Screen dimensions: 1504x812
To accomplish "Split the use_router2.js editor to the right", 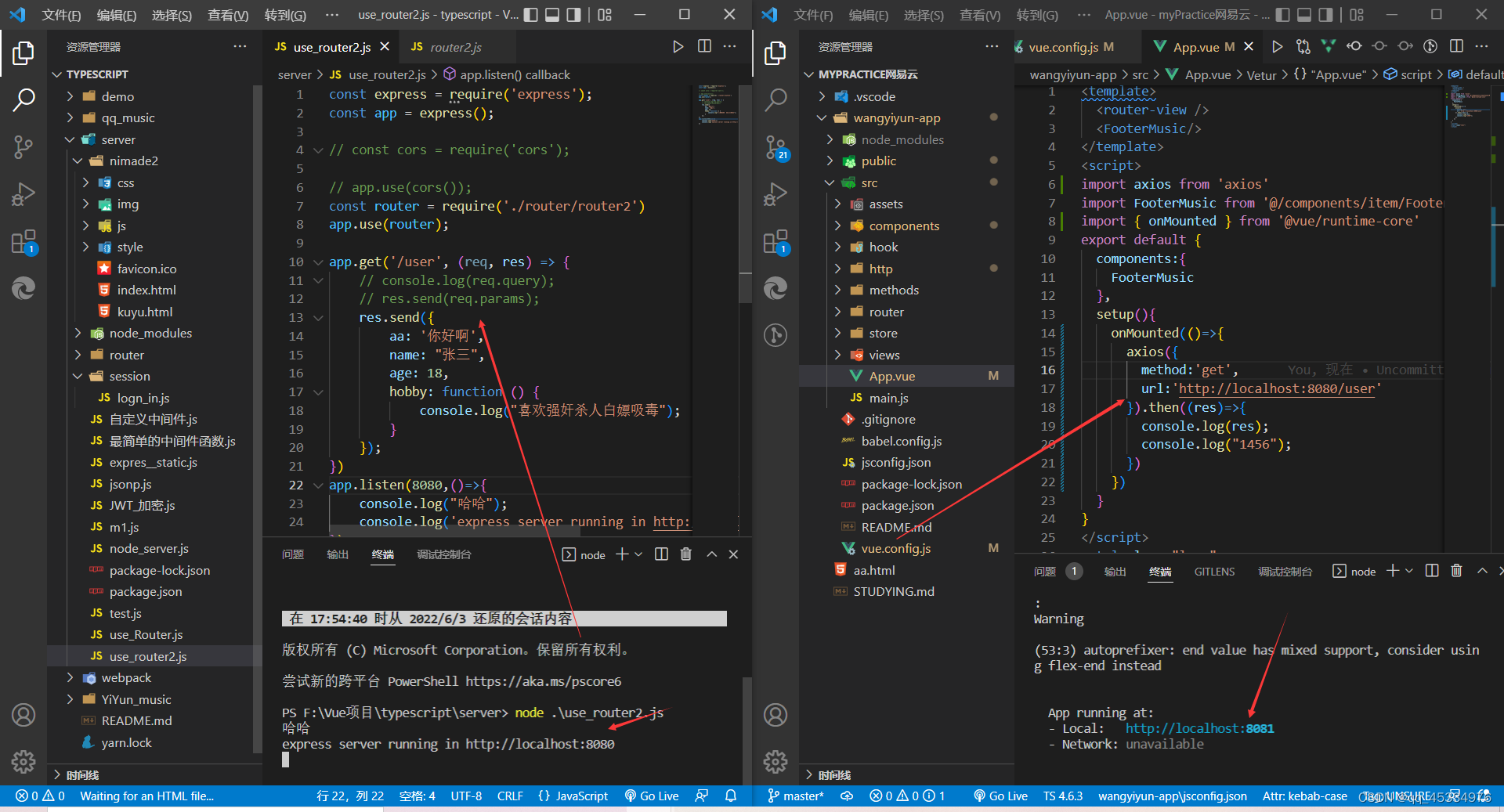I will [704, 46].
